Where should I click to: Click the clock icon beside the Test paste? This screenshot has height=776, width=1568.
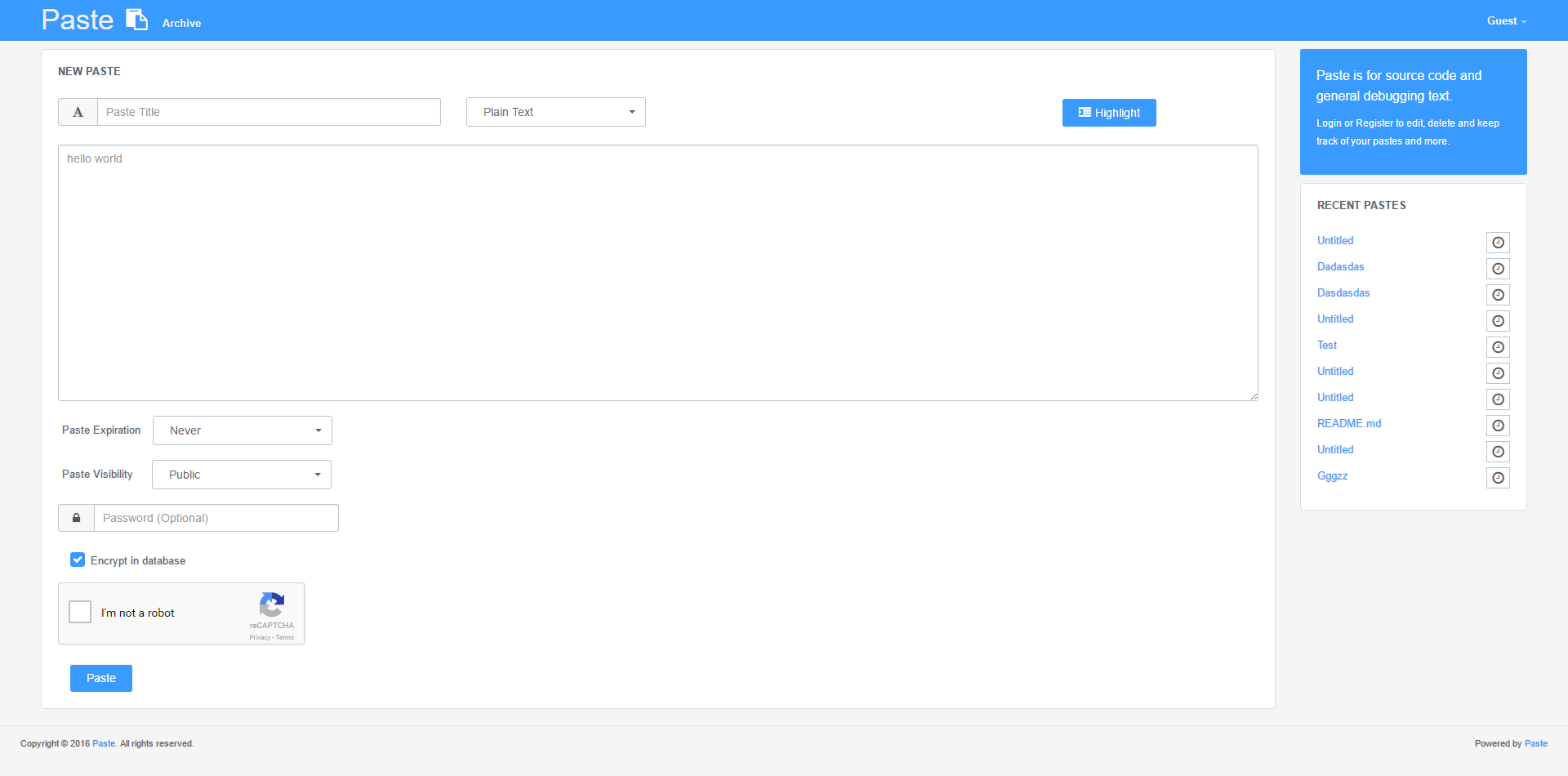1498,347
